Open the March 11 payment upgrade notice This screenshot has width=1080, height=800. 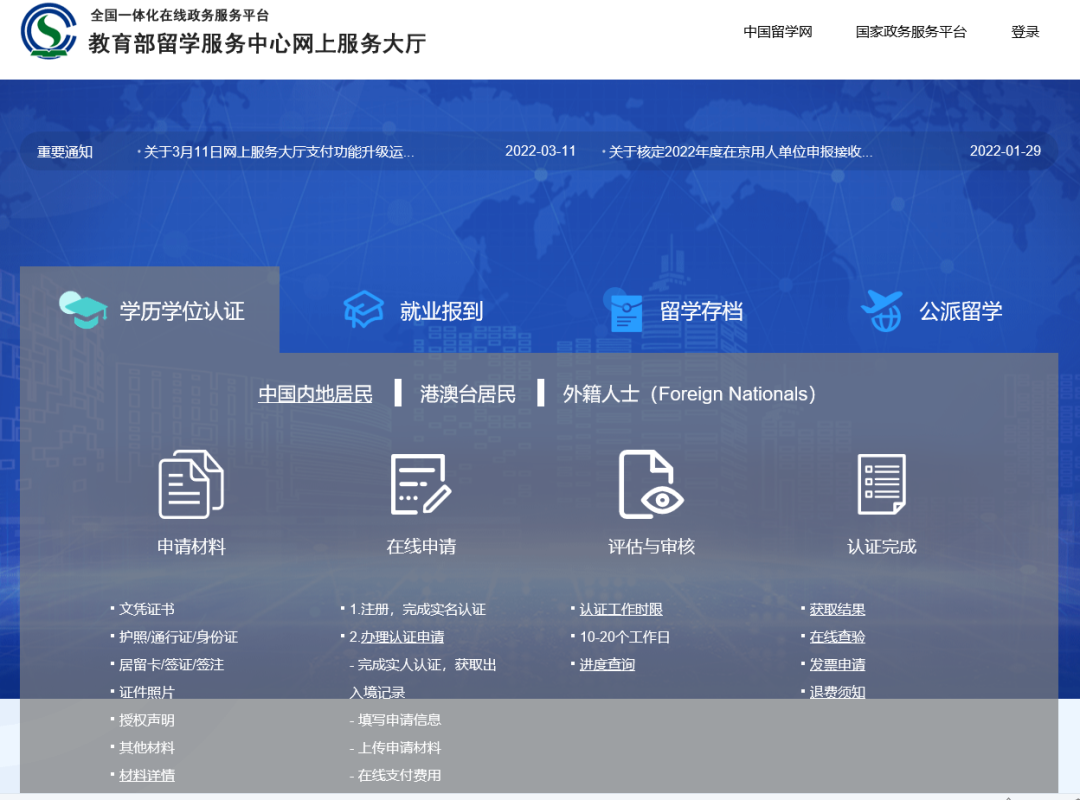[275, 150]
